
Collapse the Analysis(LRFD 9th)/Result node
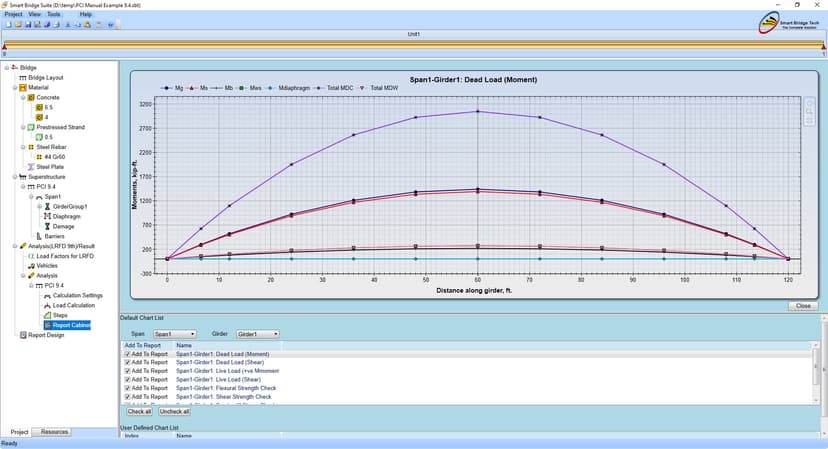click(15, 246)
